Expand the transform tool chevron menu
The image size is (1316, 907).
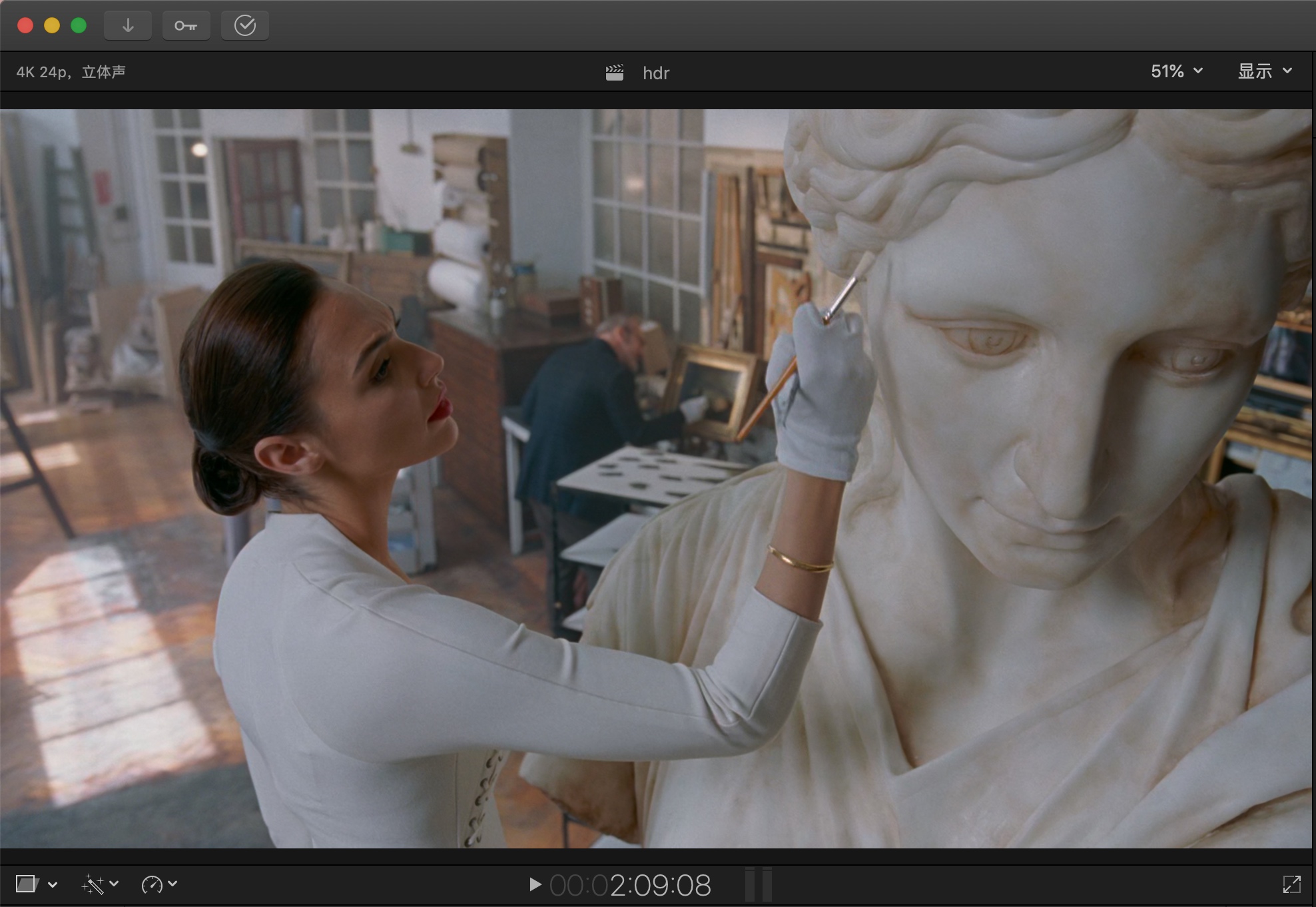point(53,884)
